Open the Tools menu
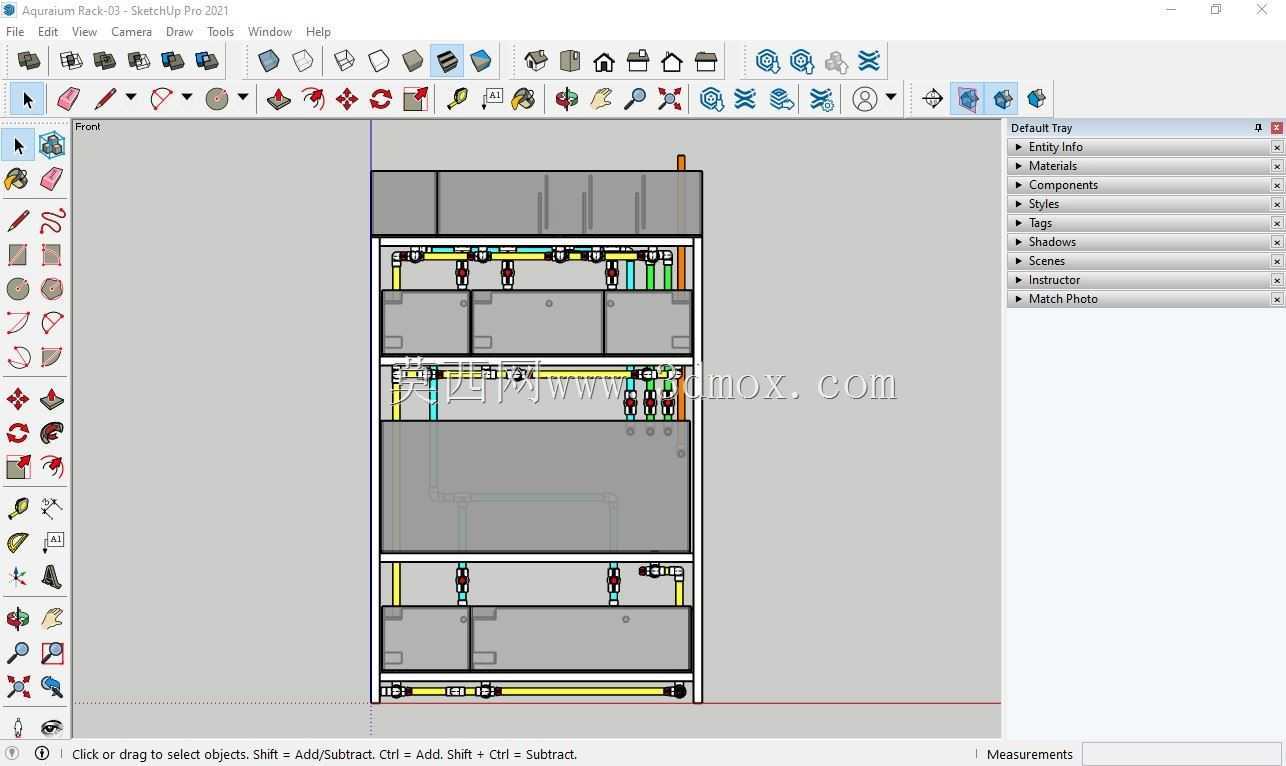The height and width of the screenshot is (766, 1286). tap(220, 32)
